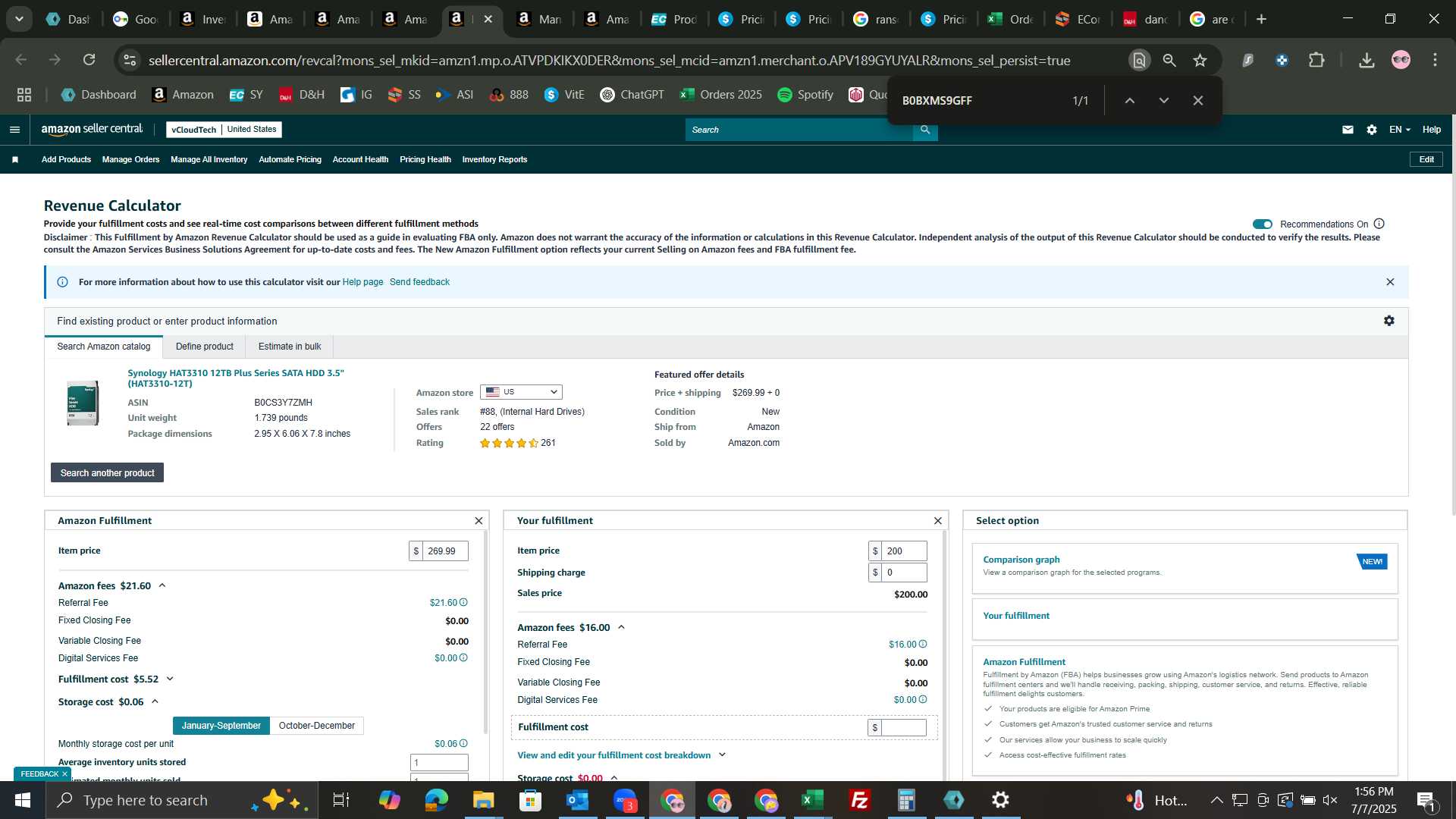Select the Comparison graph option
1456x819 pixels.
tap(1185, 569)
